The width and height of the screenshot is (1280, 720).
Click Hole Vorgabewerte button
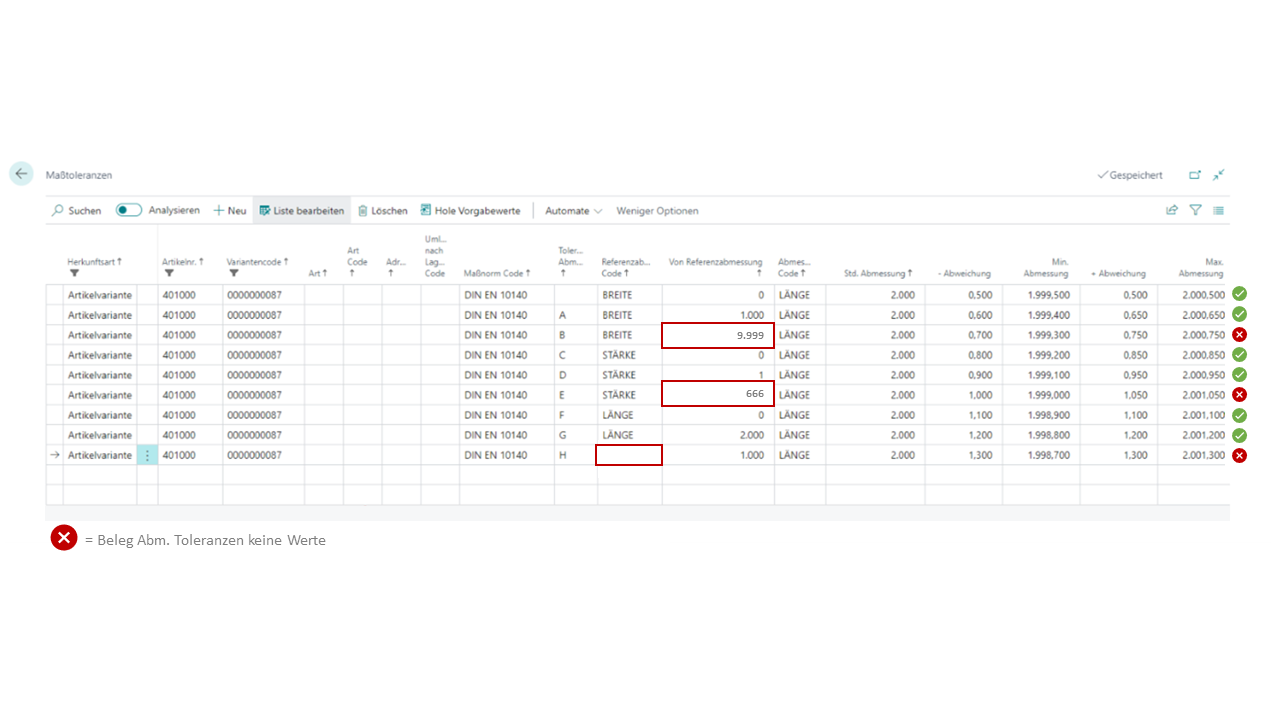[x=470, y=211]
